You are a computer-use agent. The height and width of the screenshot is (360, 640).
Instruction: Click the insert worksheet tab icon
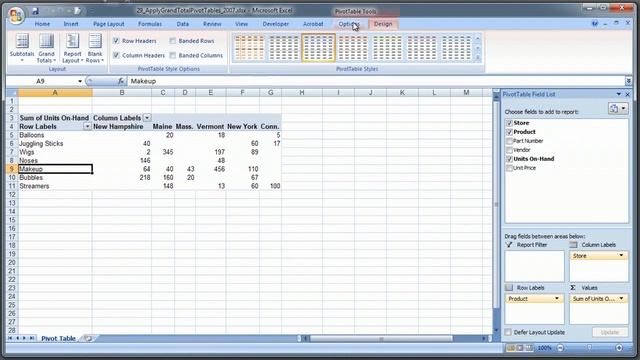point(87,338)
